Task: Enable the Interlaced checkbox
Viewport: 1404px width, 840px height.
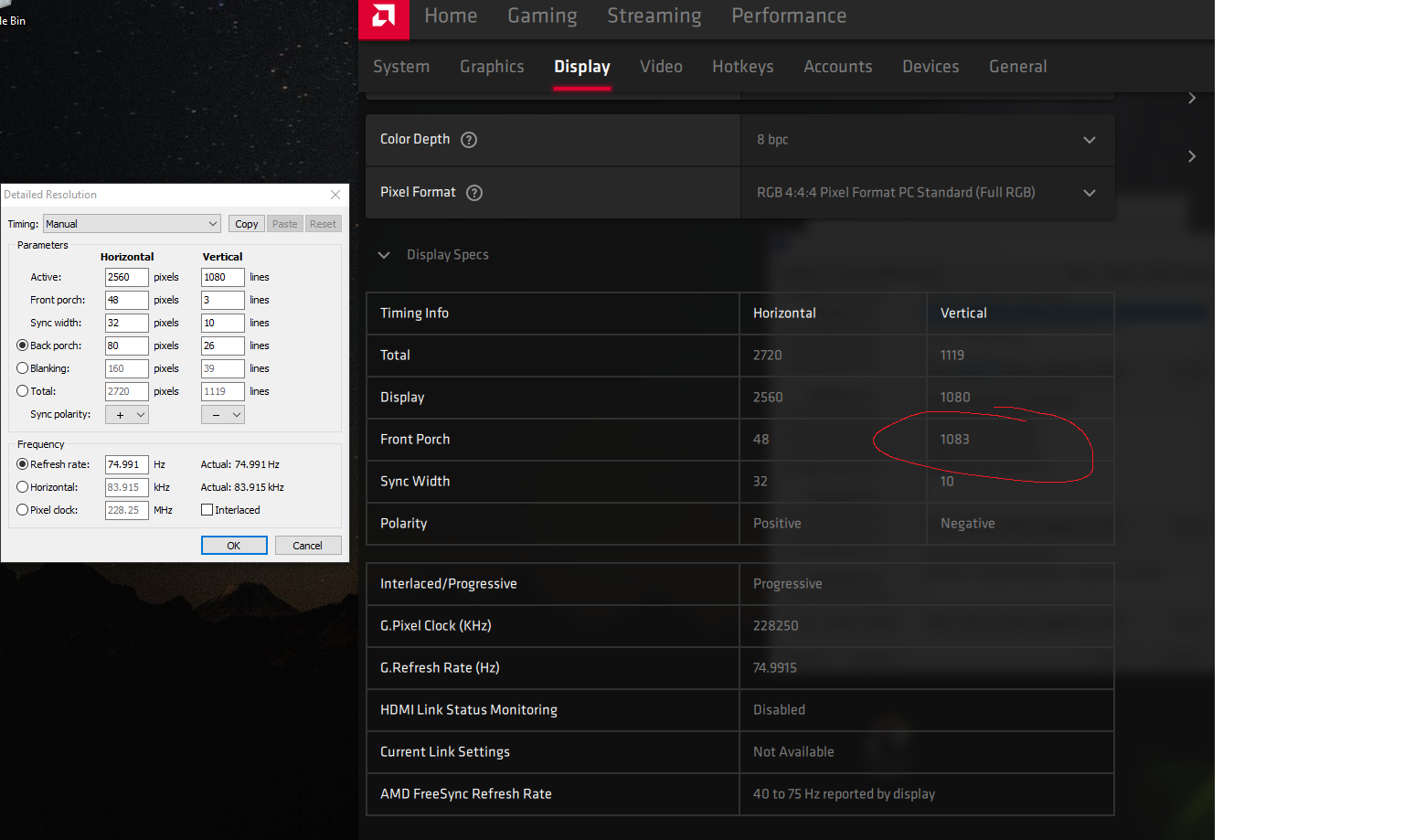Action: 207,510
